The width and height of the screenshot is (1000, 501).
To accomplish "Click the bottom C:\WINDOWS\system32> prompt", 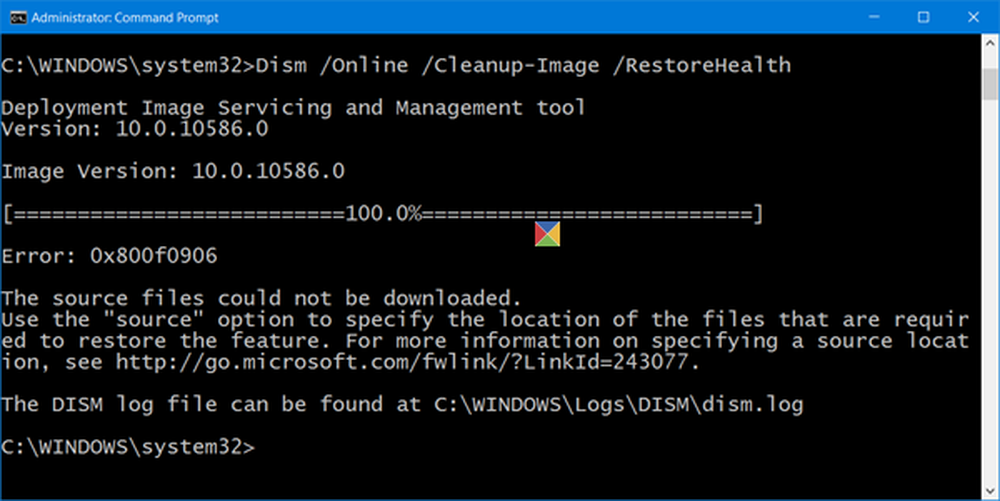I will point(128,447).
